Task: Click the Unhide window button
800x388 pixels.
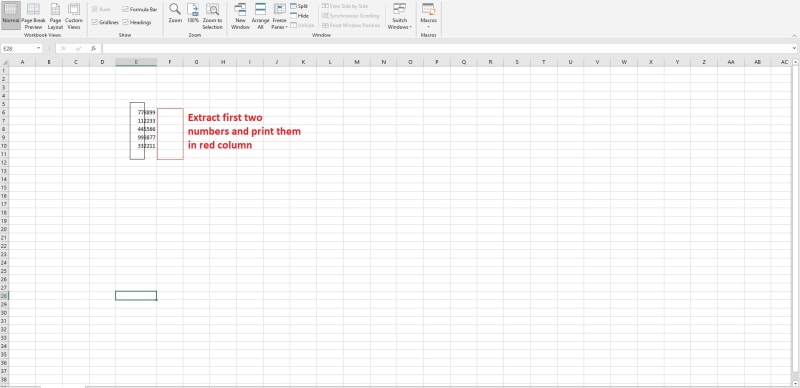Action: pyautogui.click(x=302, y=25)
